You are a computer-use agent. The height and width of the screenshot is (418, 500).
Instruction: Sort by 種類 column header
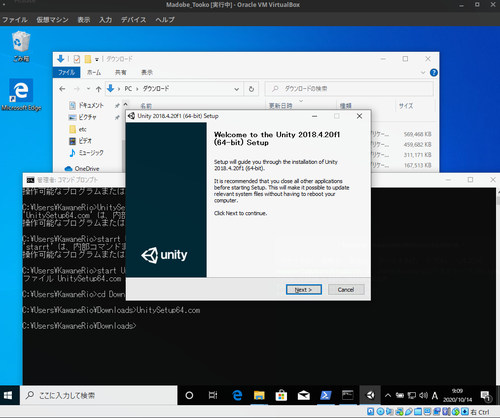pos(346,106)
